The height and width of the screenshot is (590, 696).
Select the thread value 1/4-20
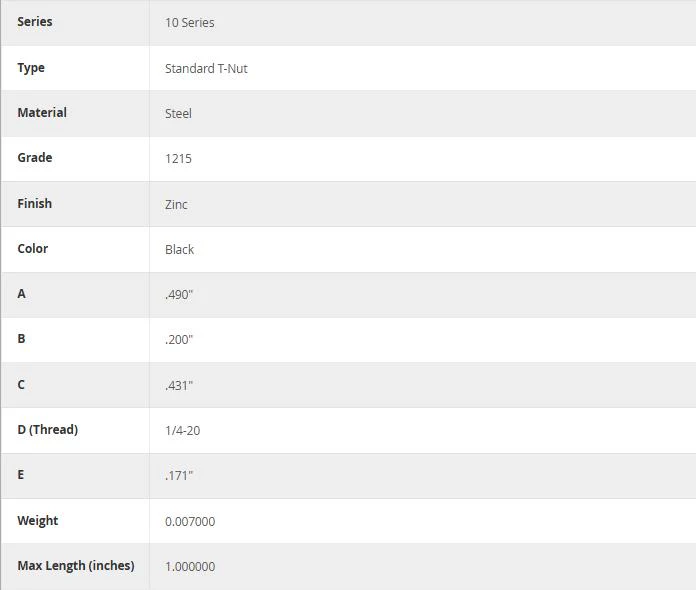pos(182,431)
